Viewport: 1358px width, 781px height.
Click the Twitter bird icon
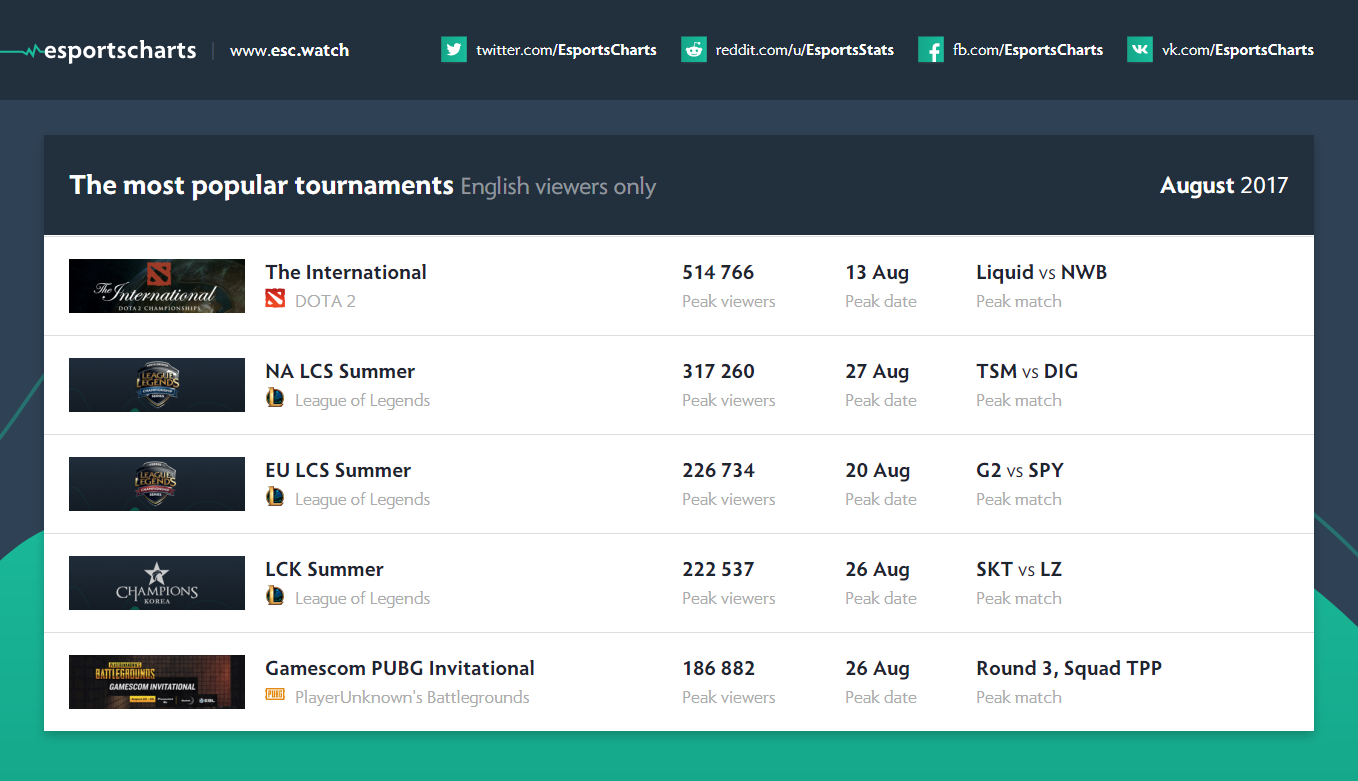(x=454, y=49)
